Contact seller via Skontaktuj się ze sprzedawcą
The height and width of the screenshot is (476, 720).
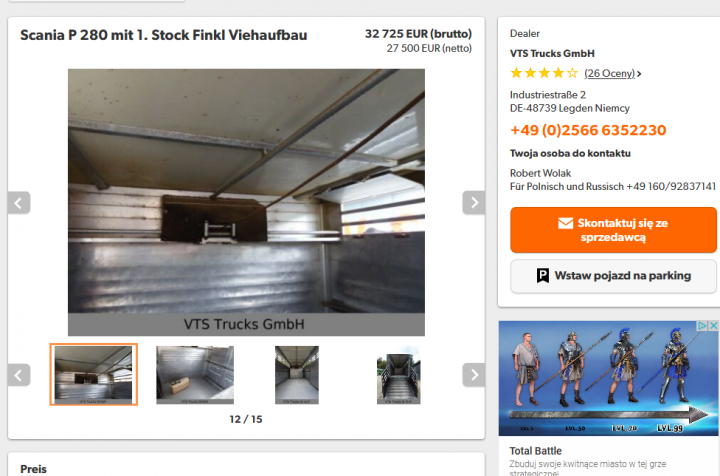(613, 230)
